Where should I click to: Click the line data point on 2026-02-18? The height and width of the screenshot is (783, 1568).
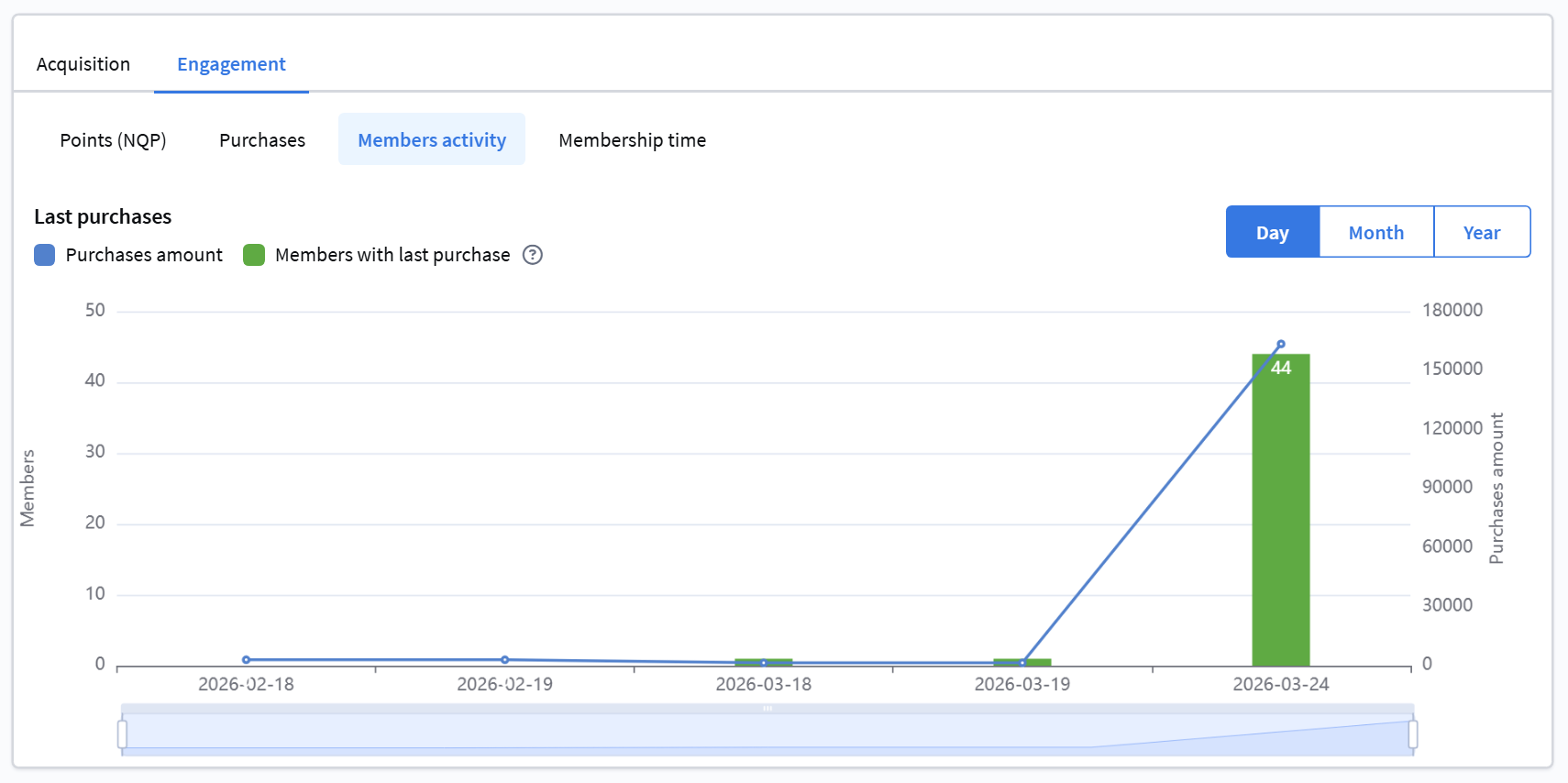[246, 659]
